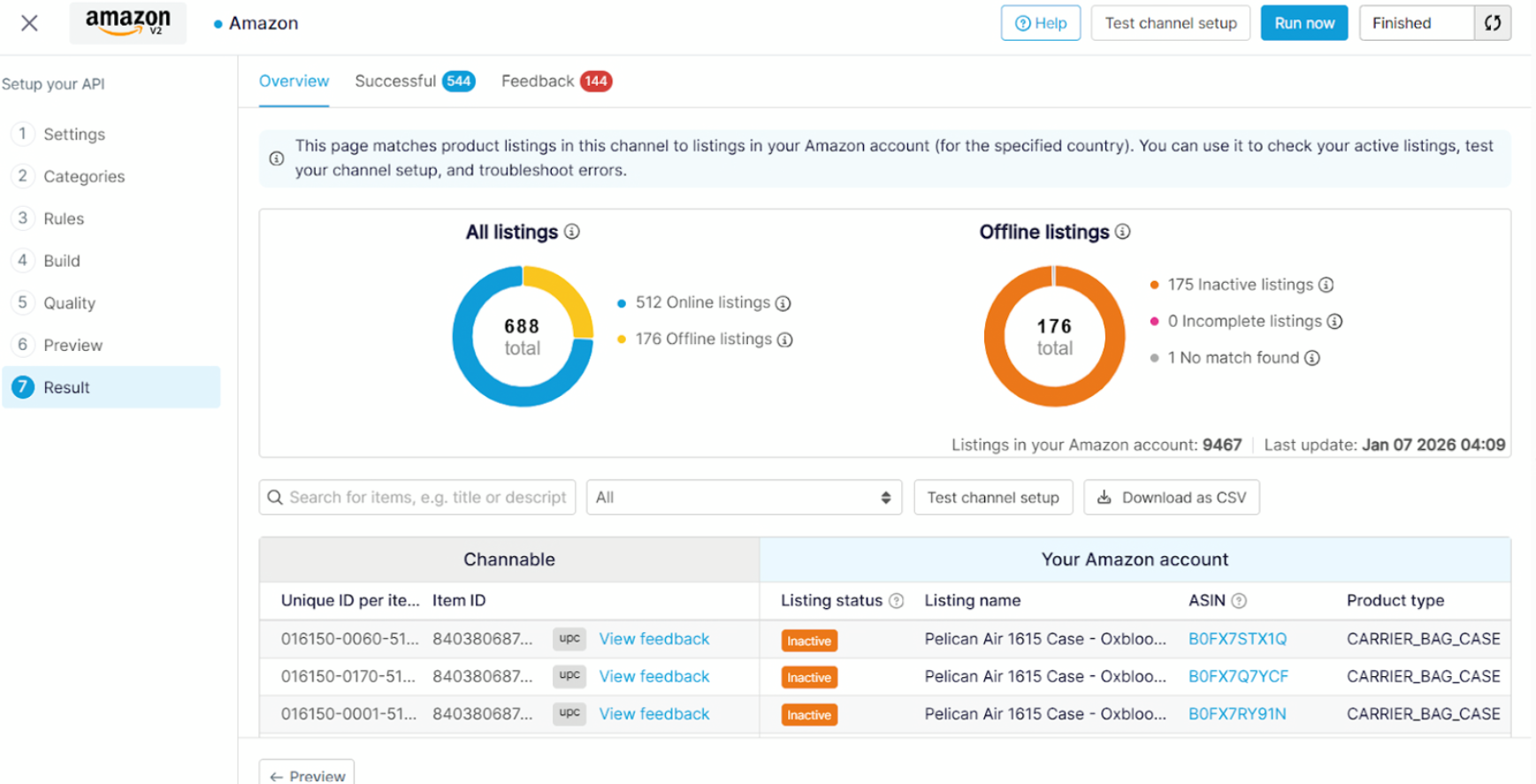Click the Amazon V2 logo
1536x784 pixels.
click(x=128, y=22)
